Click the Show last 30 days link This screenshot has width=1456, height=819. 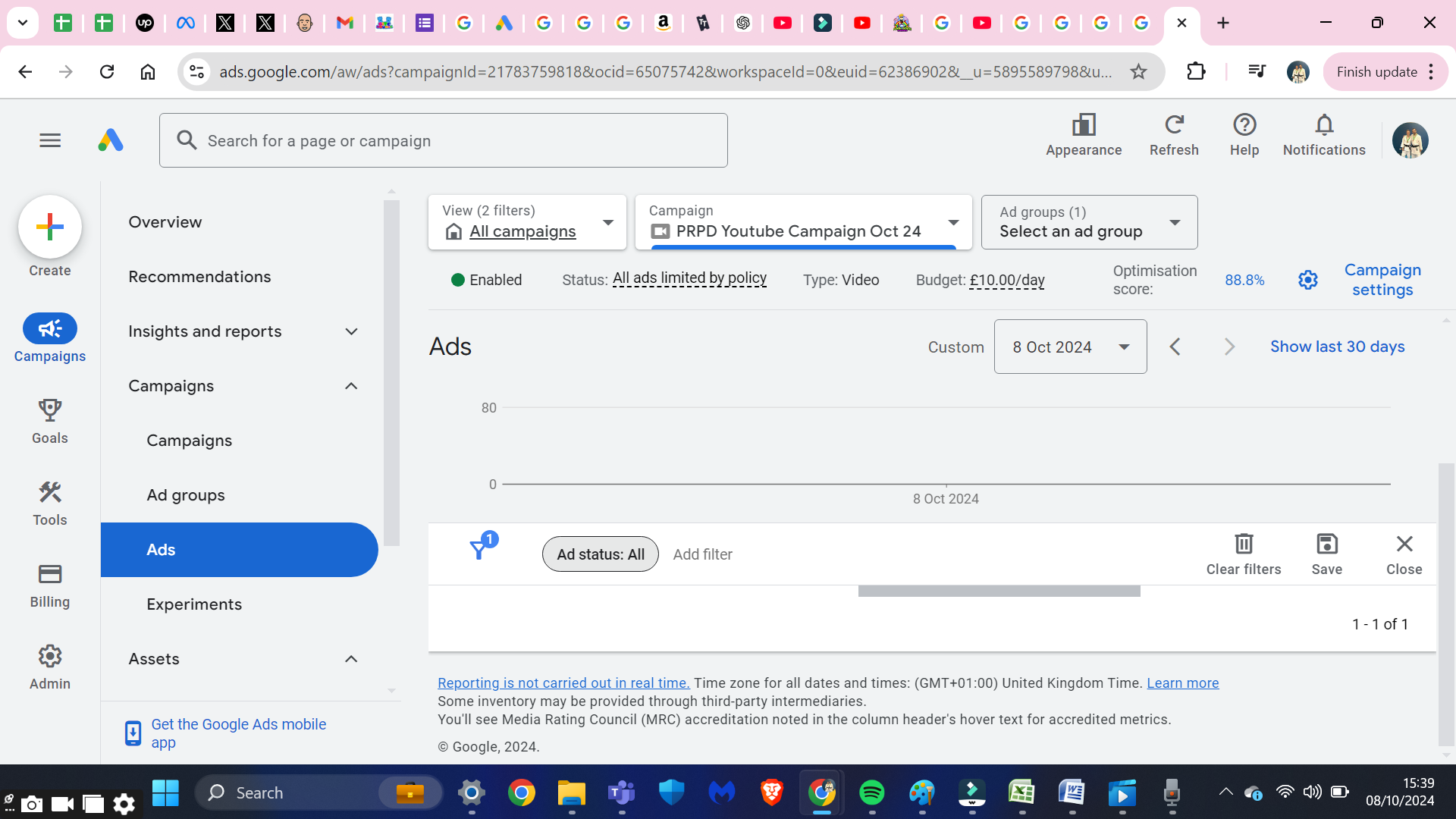pos(1337,347)
